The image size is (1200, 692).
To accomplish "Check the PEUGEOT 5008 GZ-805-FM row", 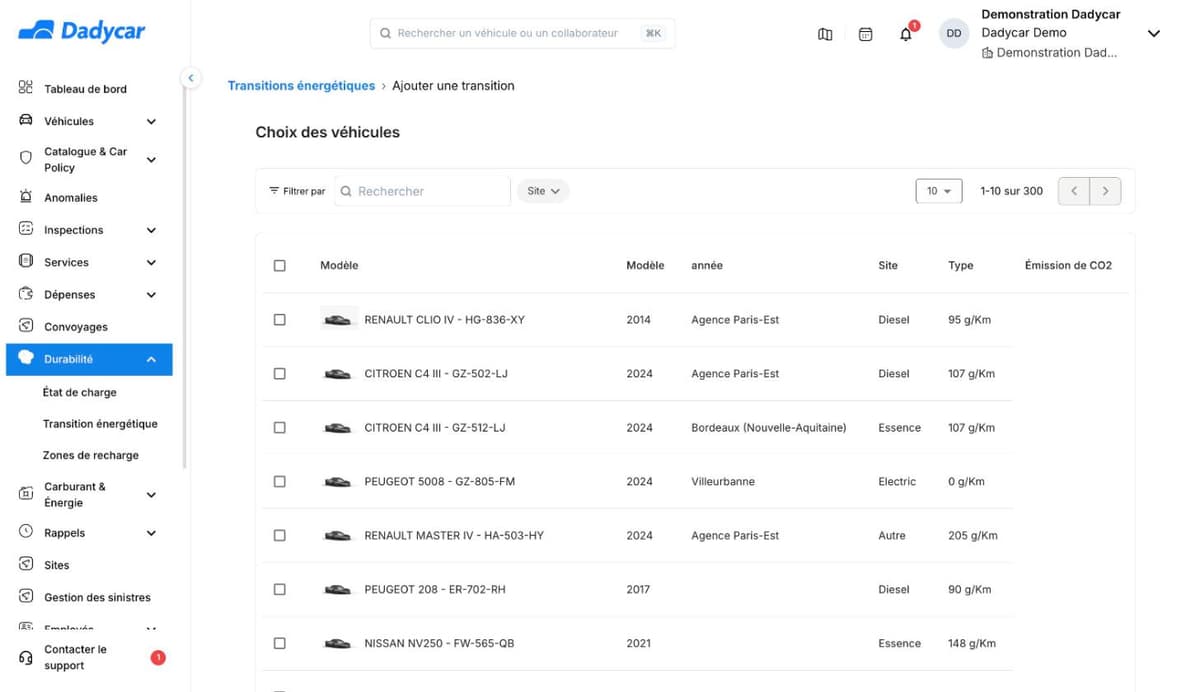I will [x=279, y=481].
